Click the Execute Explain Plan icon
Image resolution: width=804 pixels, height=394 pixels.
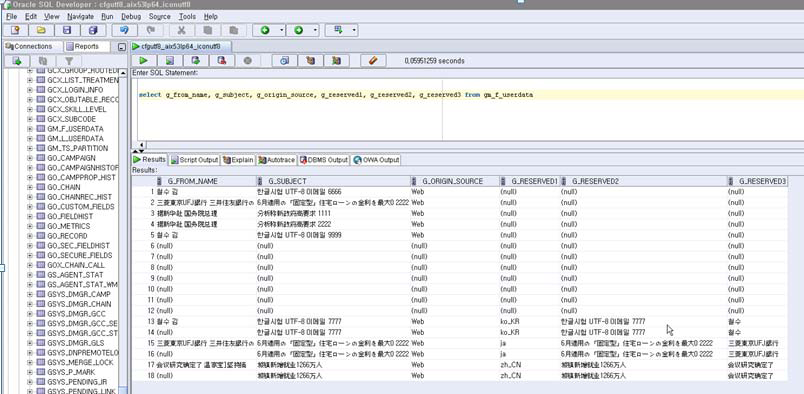click(311, 61)
